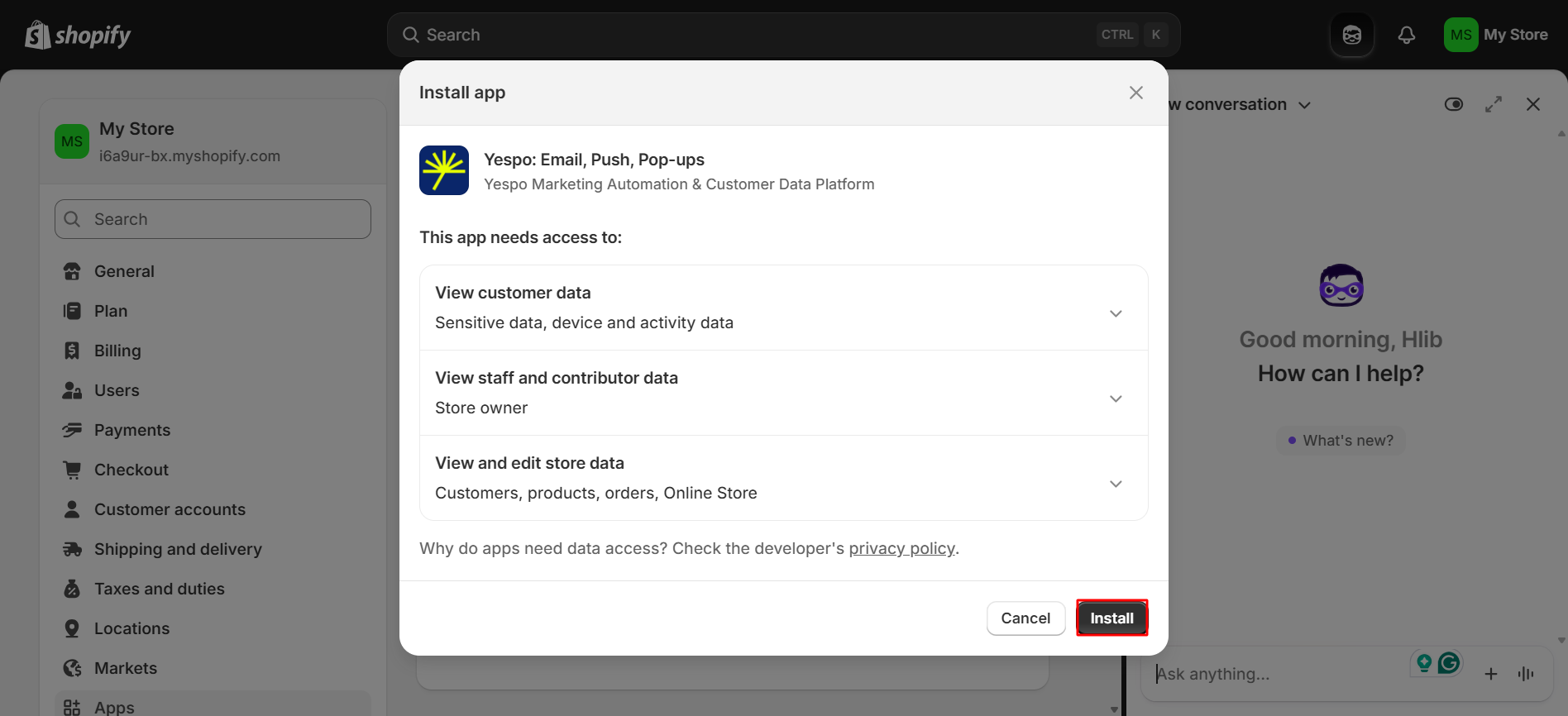The width and height of the screenshot is (1568, 716).
Task: Click the Shopify logo
Action: [x=78, y=35]
